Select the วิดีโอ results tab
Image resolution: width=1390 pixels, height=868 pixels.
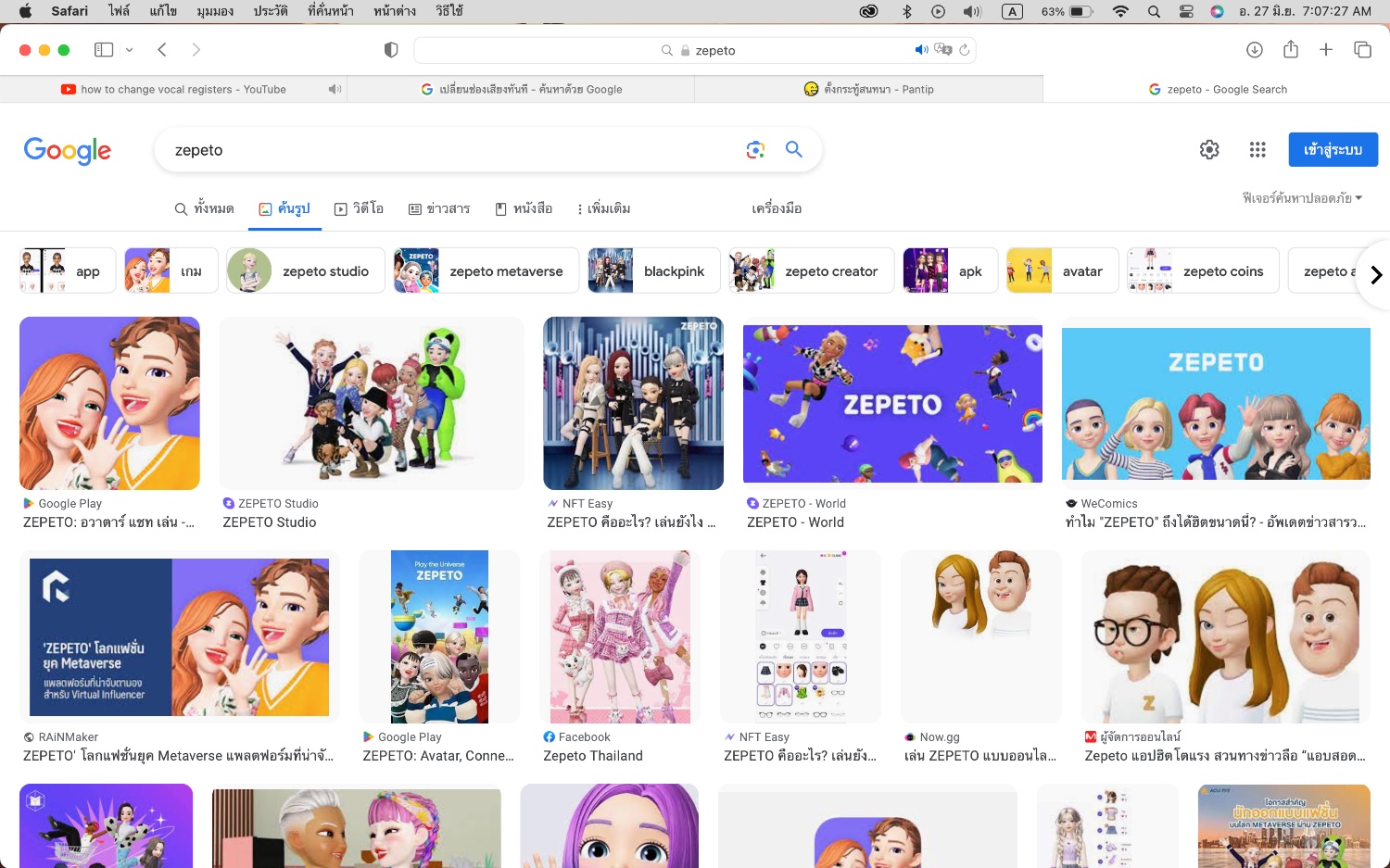pos(359,208)
